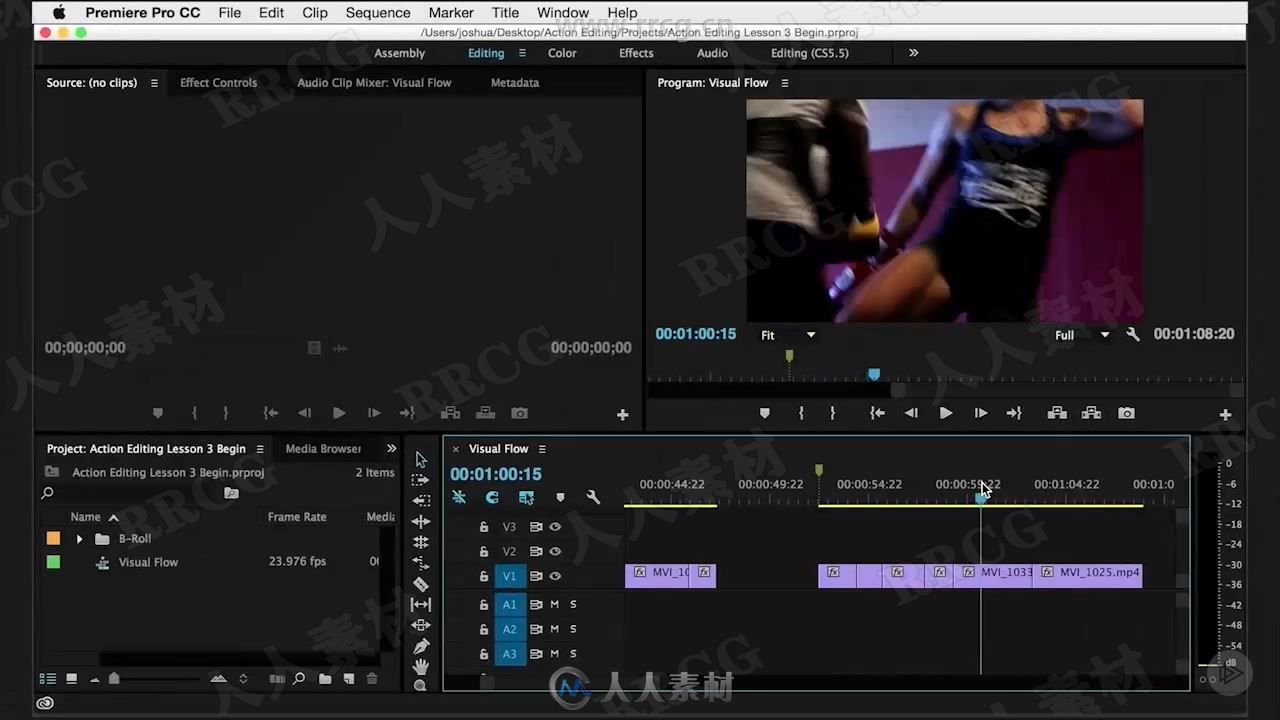Switch Project panel to list view
This screenshot has height=720, width=1280.
tap(47, 679)
